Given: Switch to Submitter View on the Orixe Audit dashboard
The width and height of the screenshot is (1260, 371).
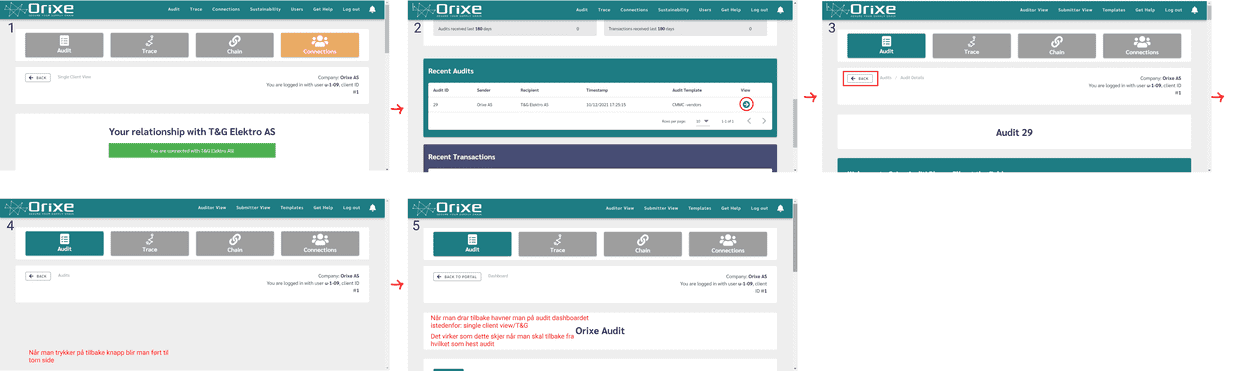Looking at the screenshot, I should click(x=661, y=208).
